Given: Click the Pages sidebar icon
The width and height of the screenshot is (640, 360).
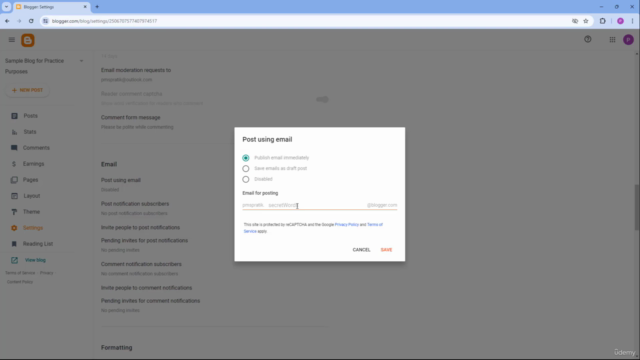Looking at the screenshot, I should pyautogui.click(x=14, y=180).
